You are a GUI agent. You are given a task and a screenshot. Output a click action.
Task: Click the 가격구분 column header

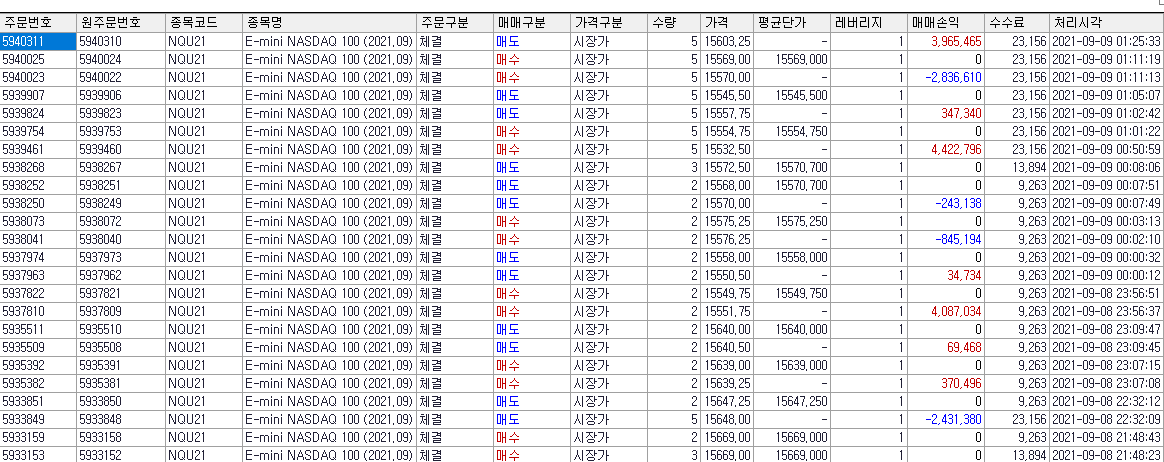point(609,22)
